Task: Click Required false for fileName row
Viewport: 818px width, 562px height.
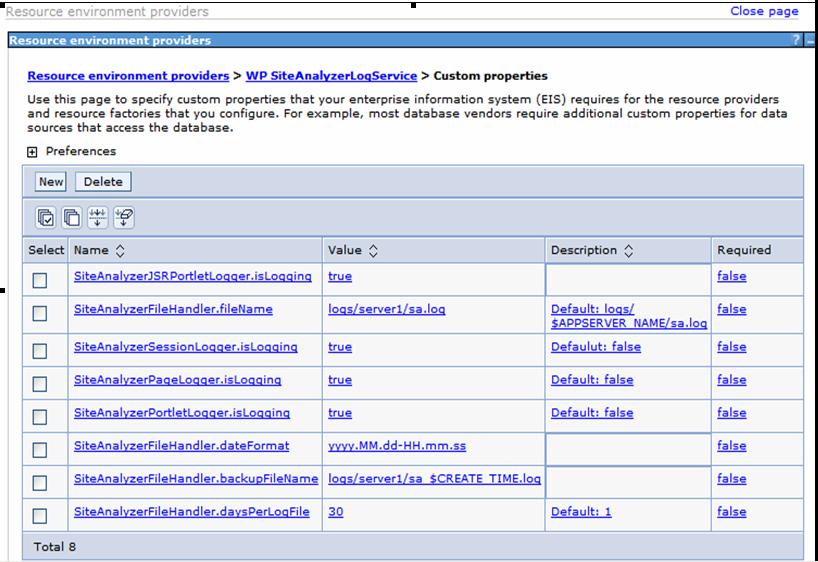Action: click(x=731, y=309)
